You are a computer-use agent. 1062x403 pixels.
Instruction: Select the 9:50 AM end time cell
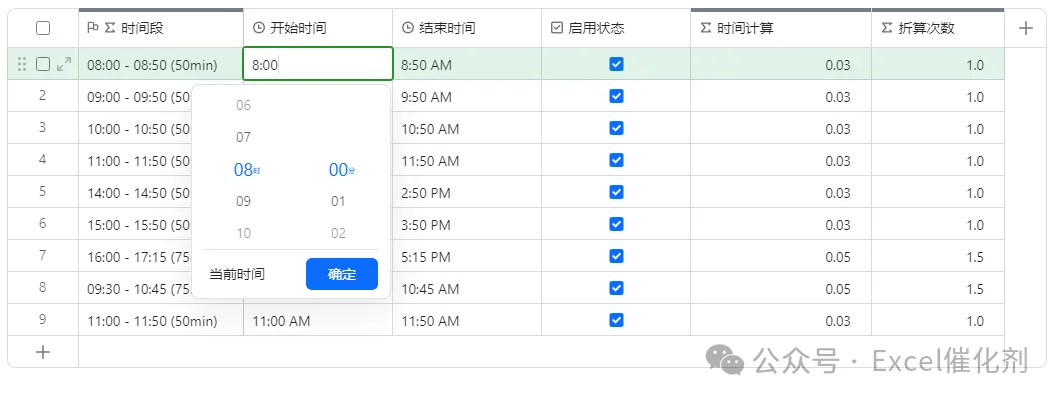pos(467,96)
